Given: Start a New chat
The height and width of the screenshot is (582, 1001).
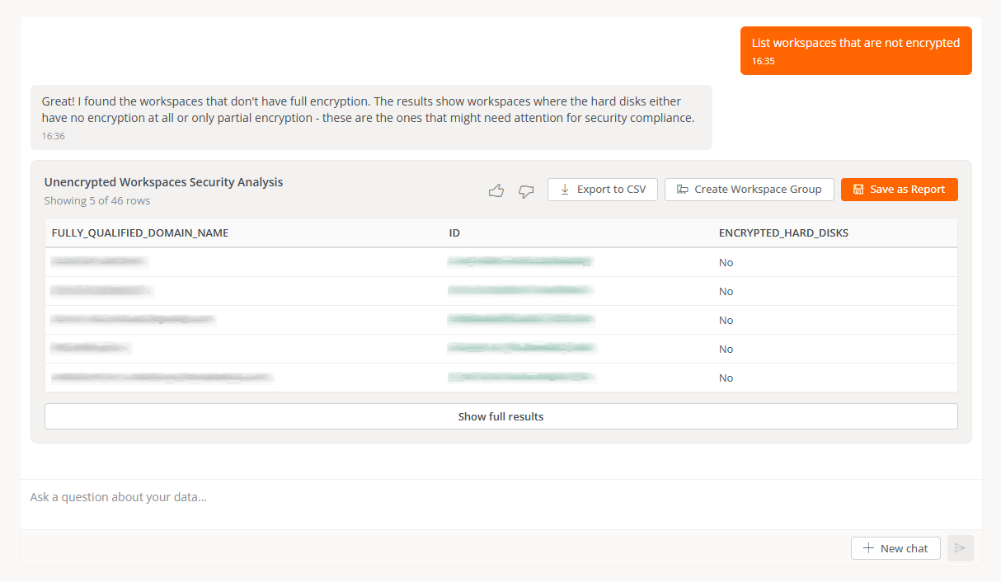Looking at the screenshot, I should 895,548.
